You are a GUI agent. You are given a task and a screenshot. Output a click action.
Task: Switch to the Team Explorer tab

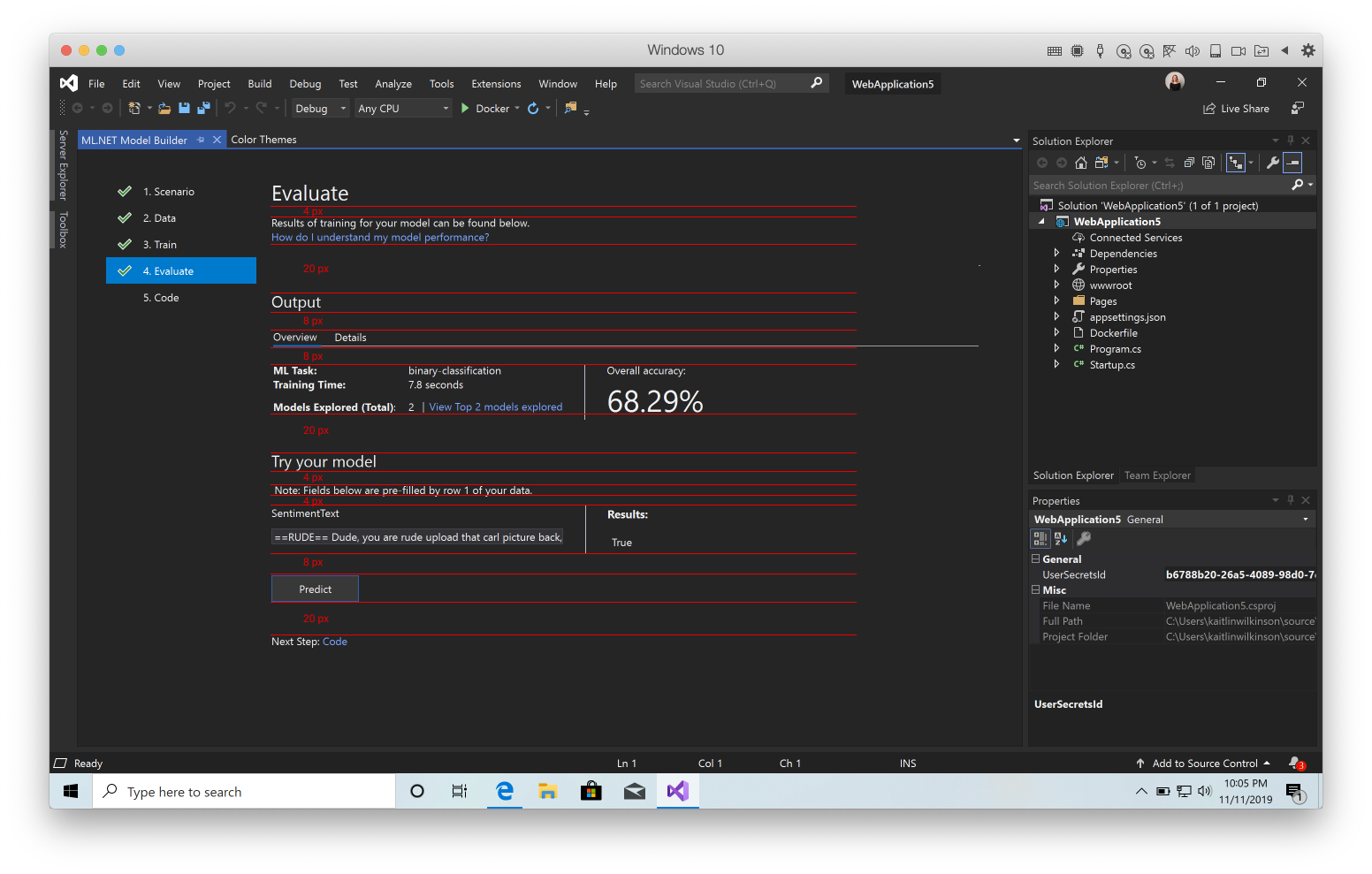pos(1157,475)
